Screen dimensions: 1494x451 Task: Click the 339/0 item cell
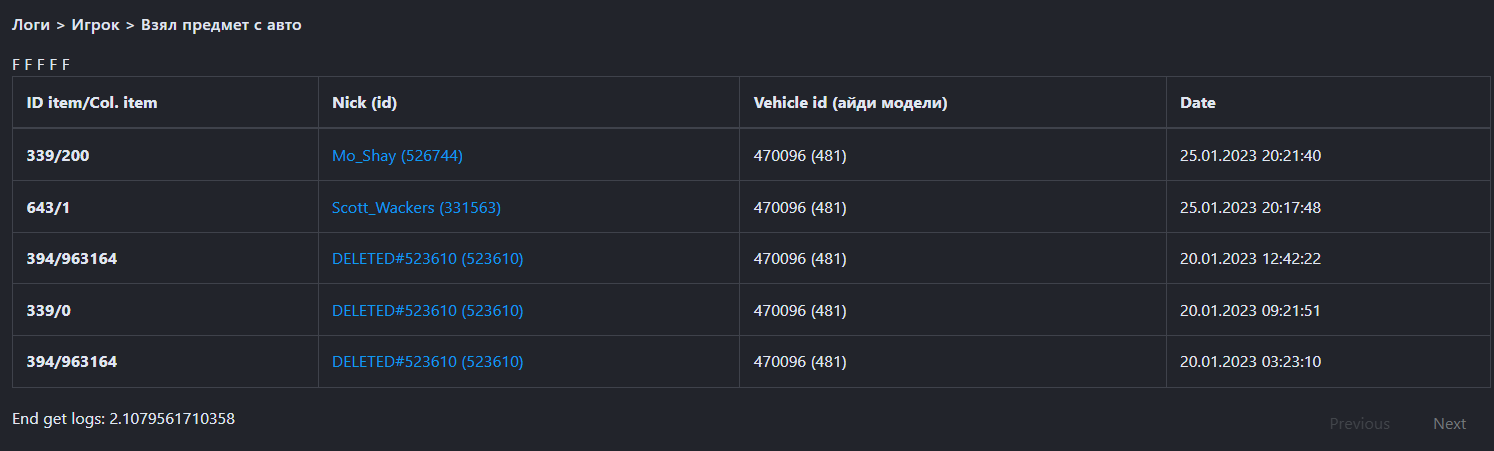point(49,311)
